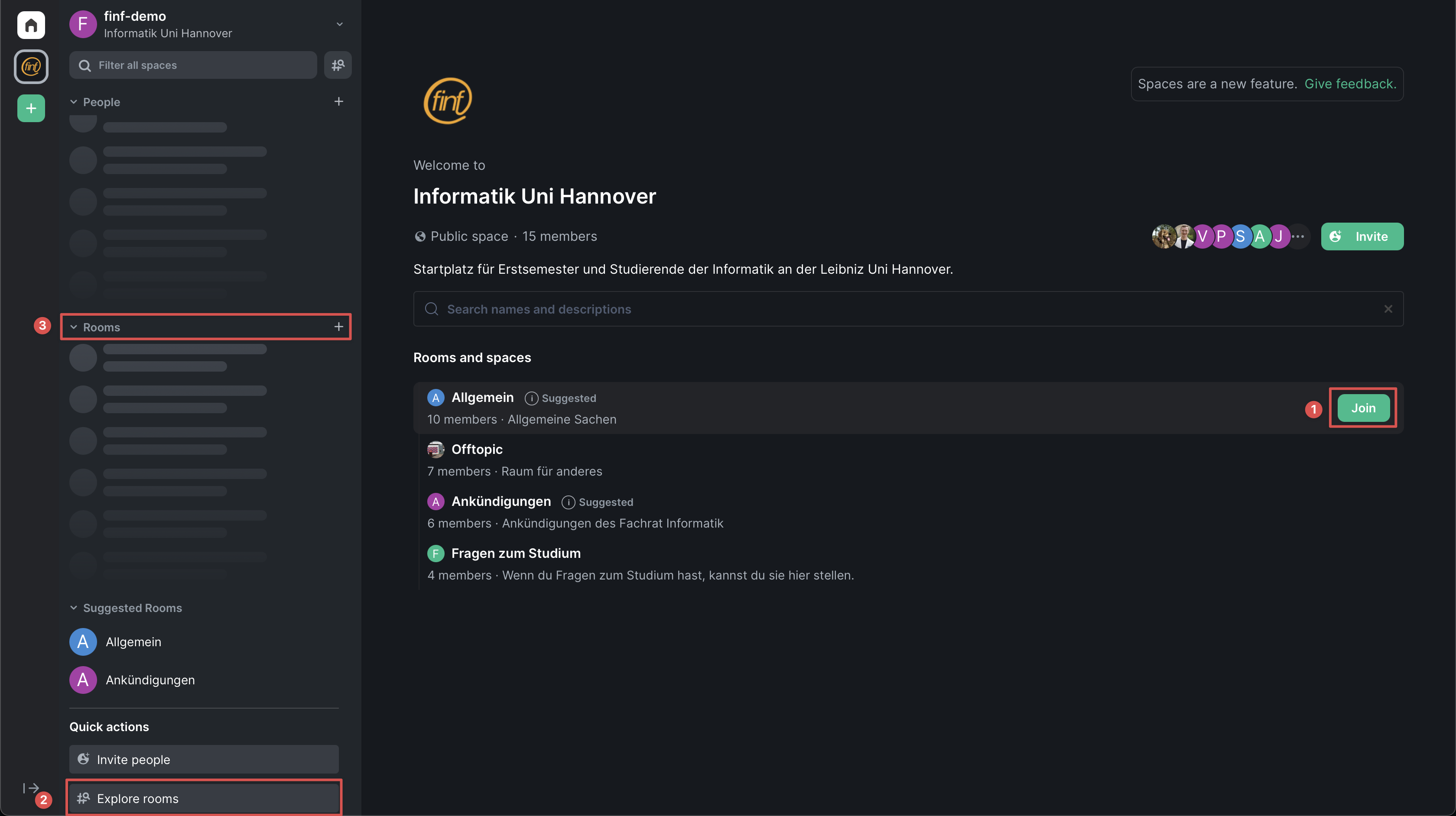The height and width of the screenshot is (816, 1456).
Task: Collapse the People section
Action: pos(74,102)
